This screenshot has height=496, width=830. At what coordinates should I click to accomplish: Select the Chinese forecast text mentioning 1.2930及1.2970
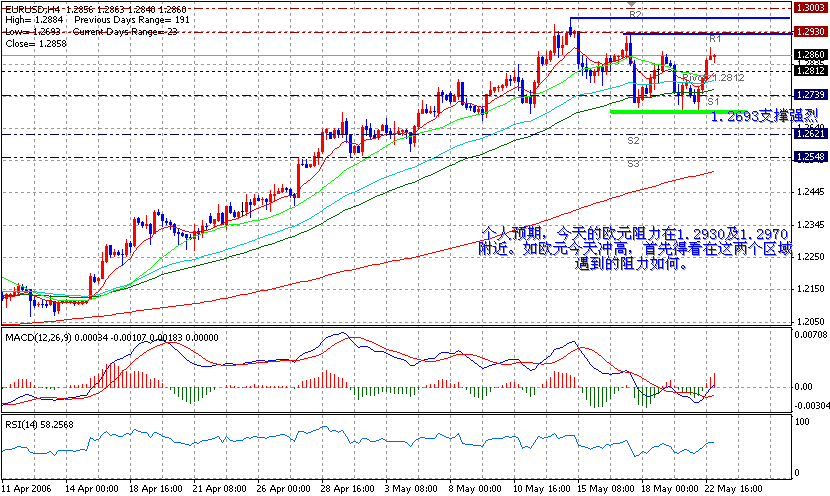(x=635, y=248)
